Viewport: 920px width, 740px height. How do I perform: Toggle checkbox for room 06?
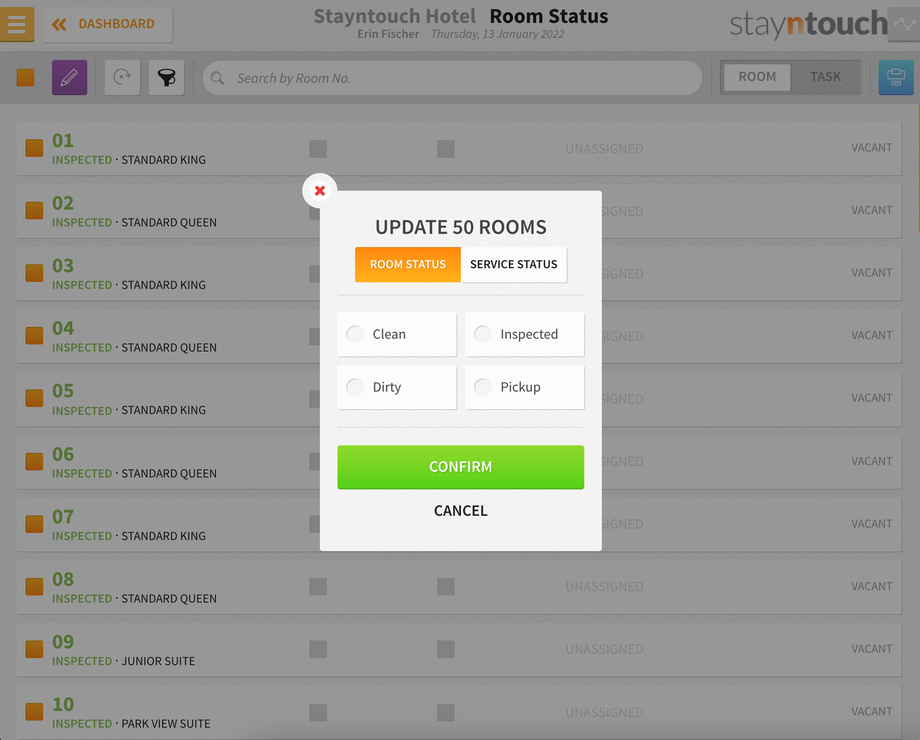click(x=34, y=461)
